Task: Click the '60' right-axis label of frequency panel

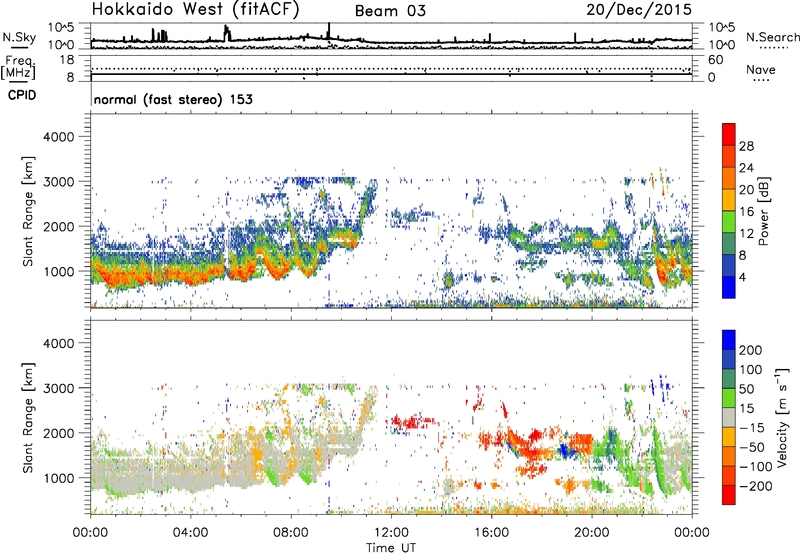Action: click(715, 60)
